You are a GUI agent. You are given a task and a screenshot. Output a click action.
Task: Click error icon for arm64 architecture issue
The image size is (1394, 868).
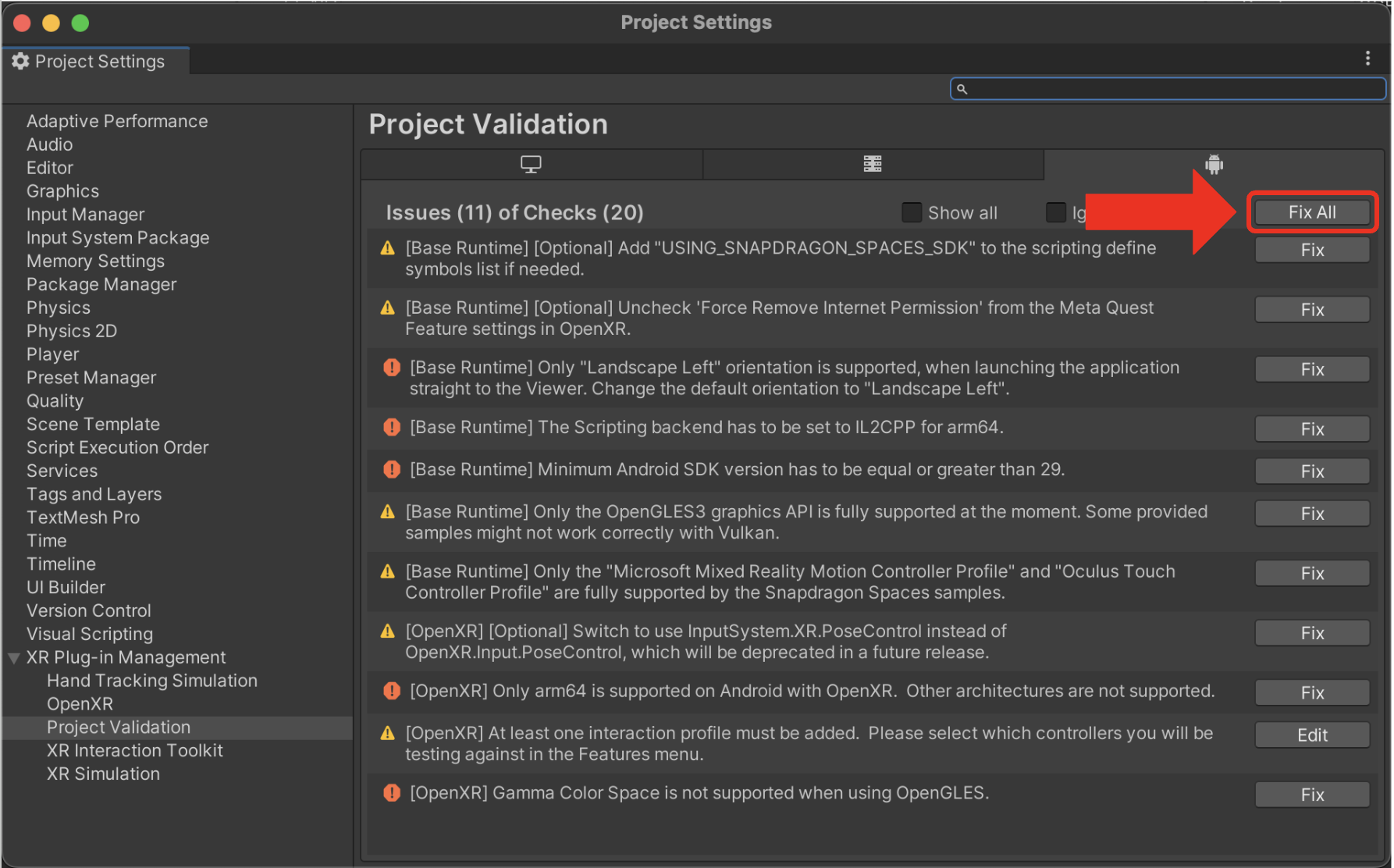(x=392, y=691)
